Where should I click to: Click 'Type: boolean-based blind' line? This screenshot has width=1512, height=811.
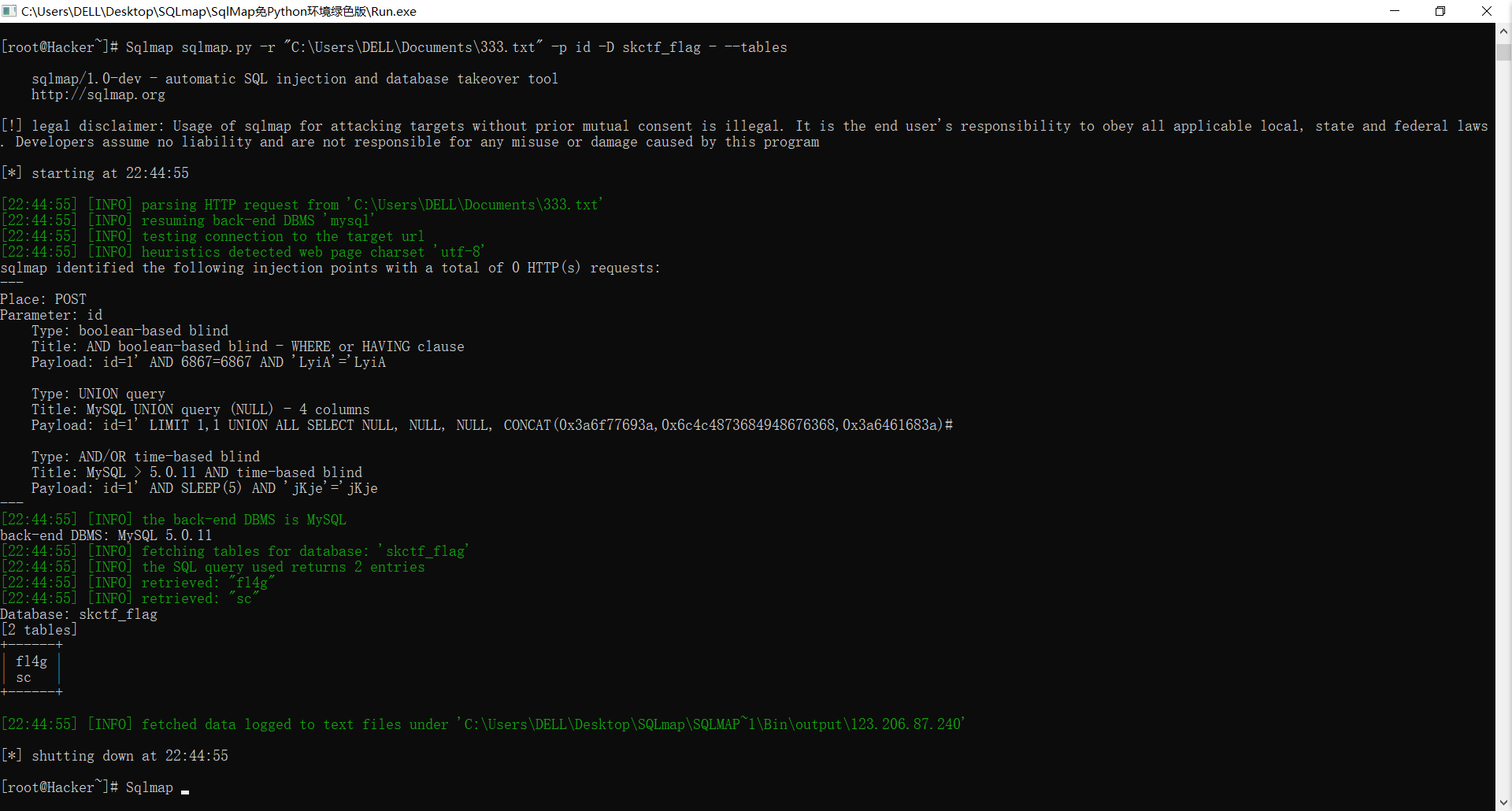tap(130, 331)
